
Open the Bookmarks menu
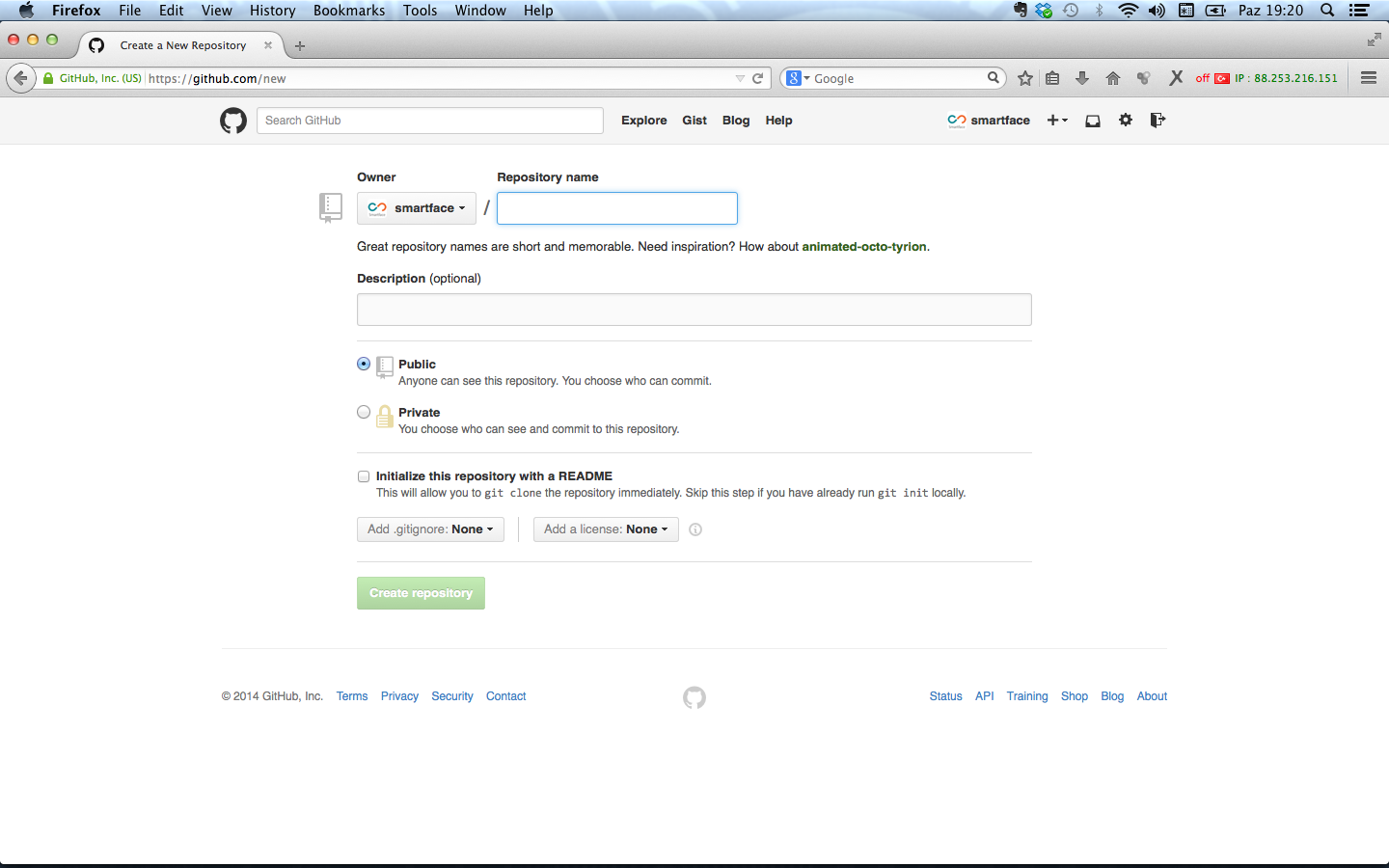pos(349,11)
